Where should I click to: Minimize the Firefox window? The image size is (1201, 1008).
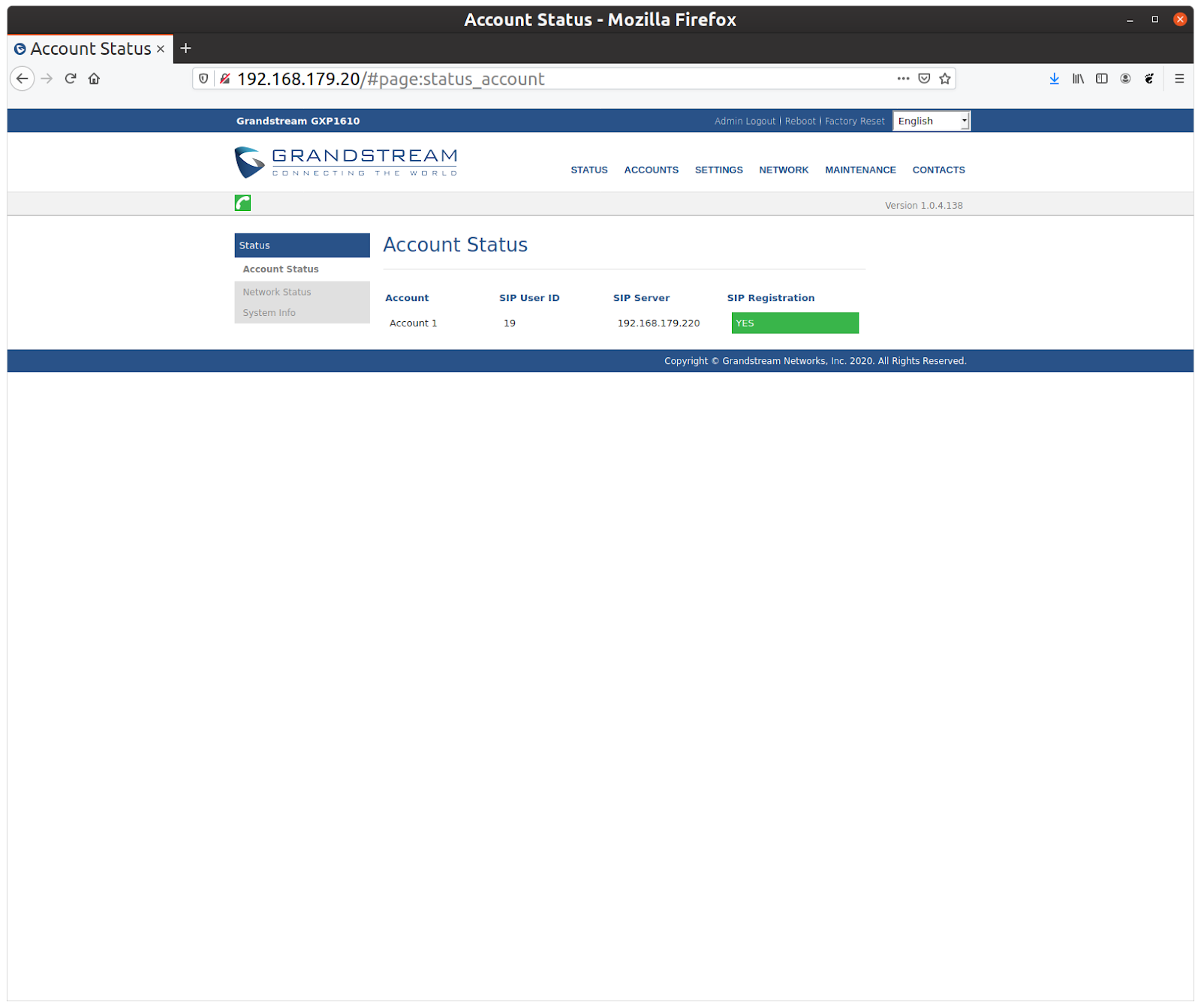tap(1130, 20)
